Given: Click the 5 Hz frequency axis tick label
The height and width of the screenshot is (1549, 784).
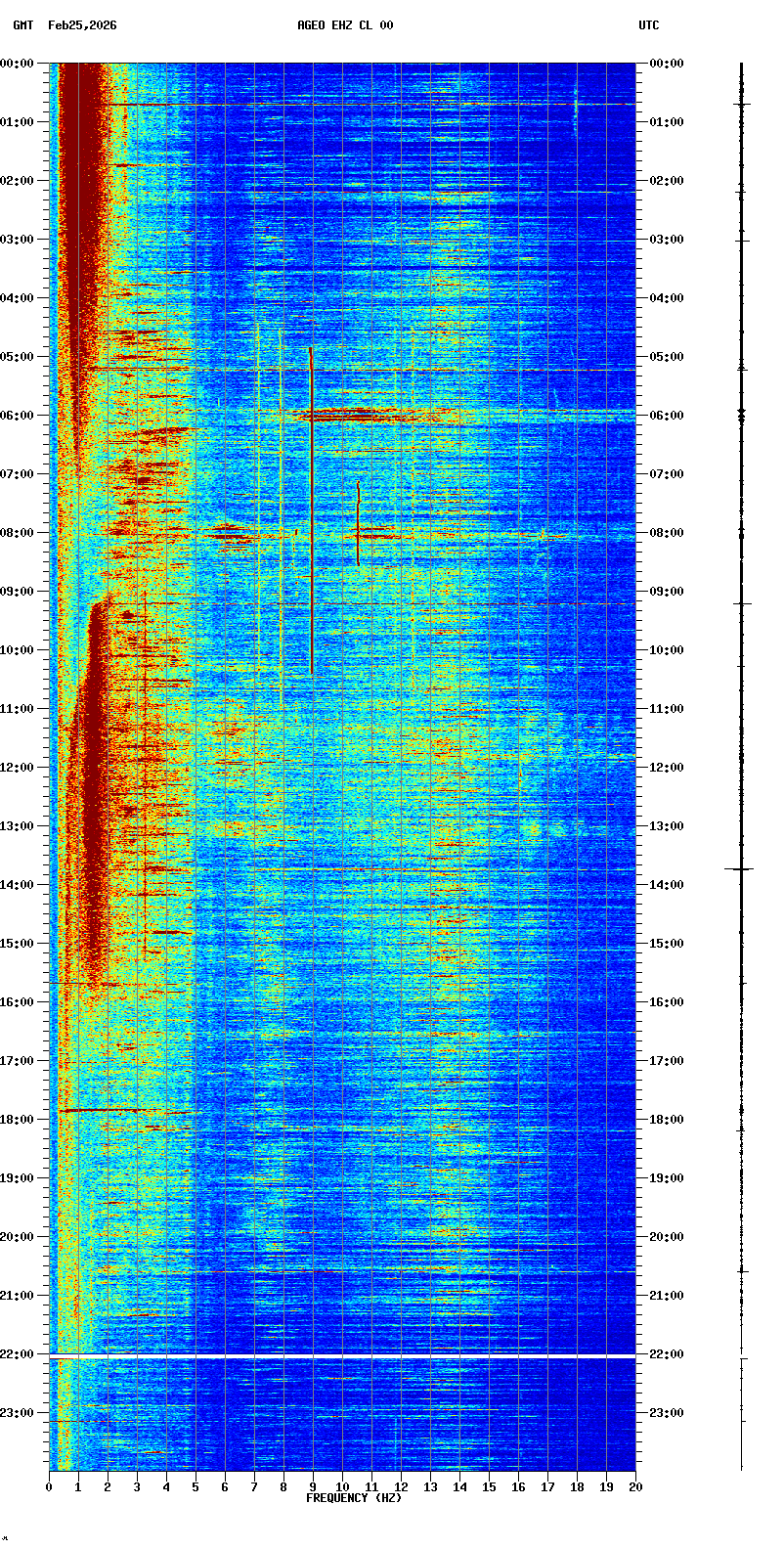Looking at the screenshot, I should click(196, 1487).
